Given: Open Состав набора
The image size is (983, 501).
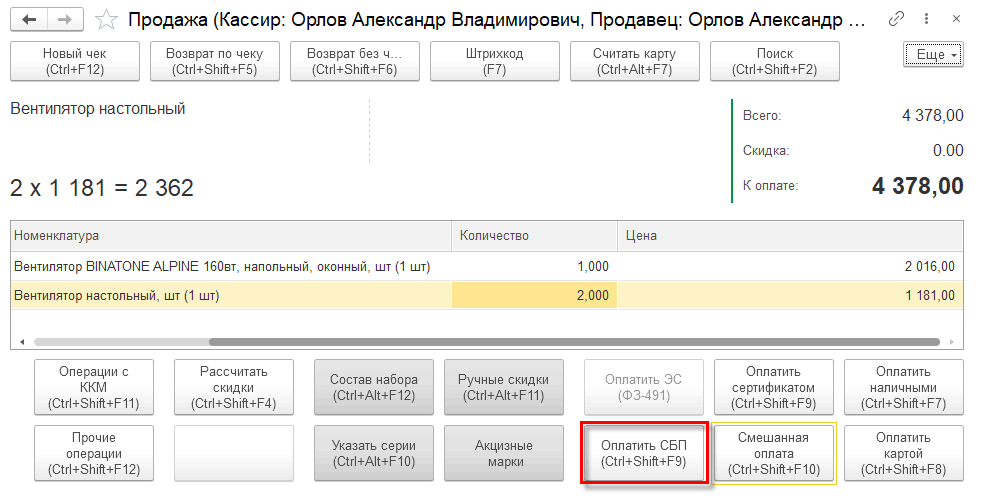Looking at the screenshot, I should (374, 388).
